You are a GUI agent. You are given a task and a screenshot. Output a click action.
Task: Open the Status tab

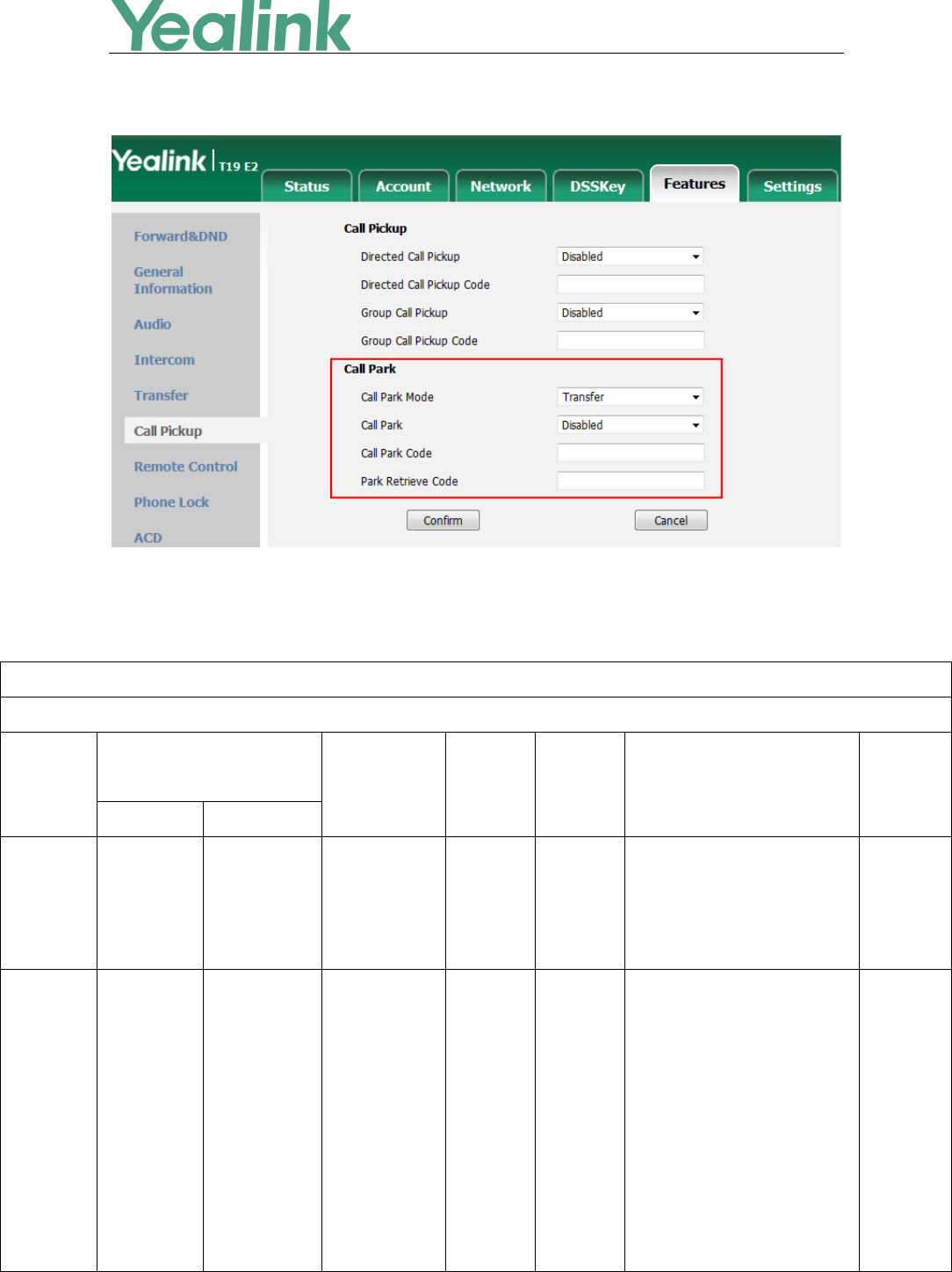pos(307,186)
